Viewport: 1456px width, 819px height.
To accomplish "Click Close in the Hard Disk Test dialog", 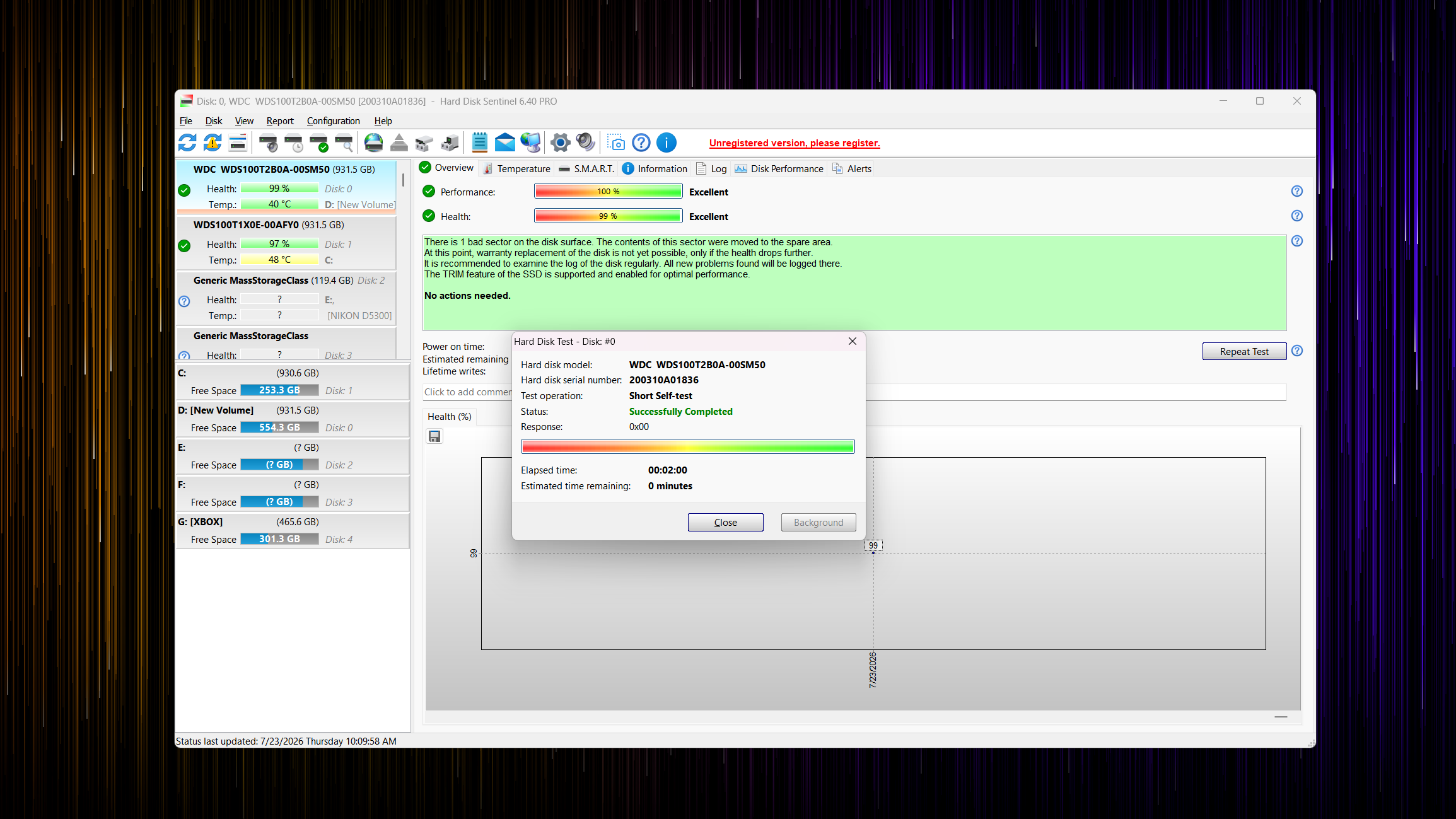I will pos(725,523).
